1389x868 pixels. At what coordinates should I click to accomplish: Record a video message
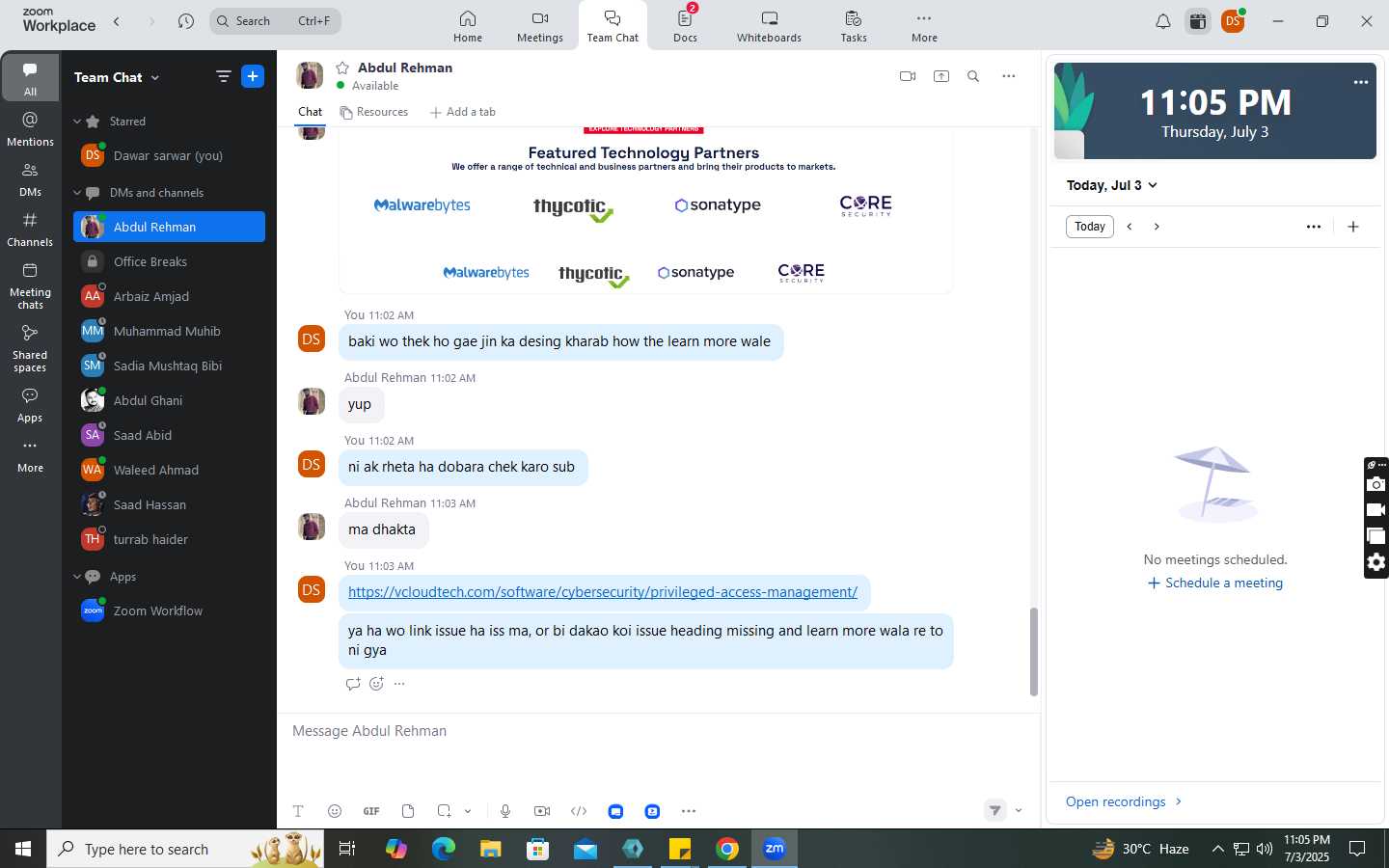(542, 811)
